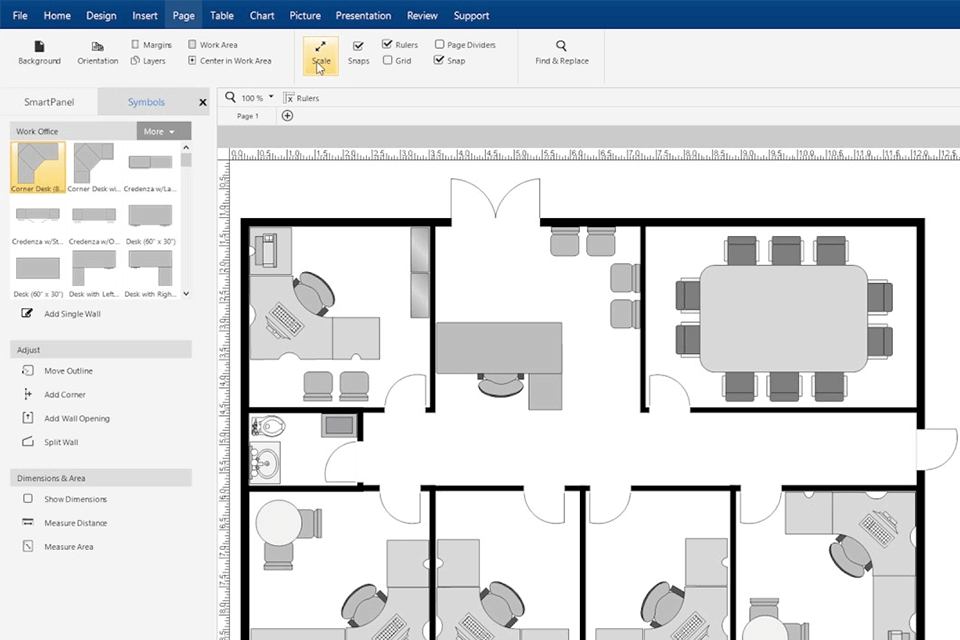Select the Scale tool
The height and width of the screenshot is (640, 960).
pyautogui.click(x=320, y=55)
